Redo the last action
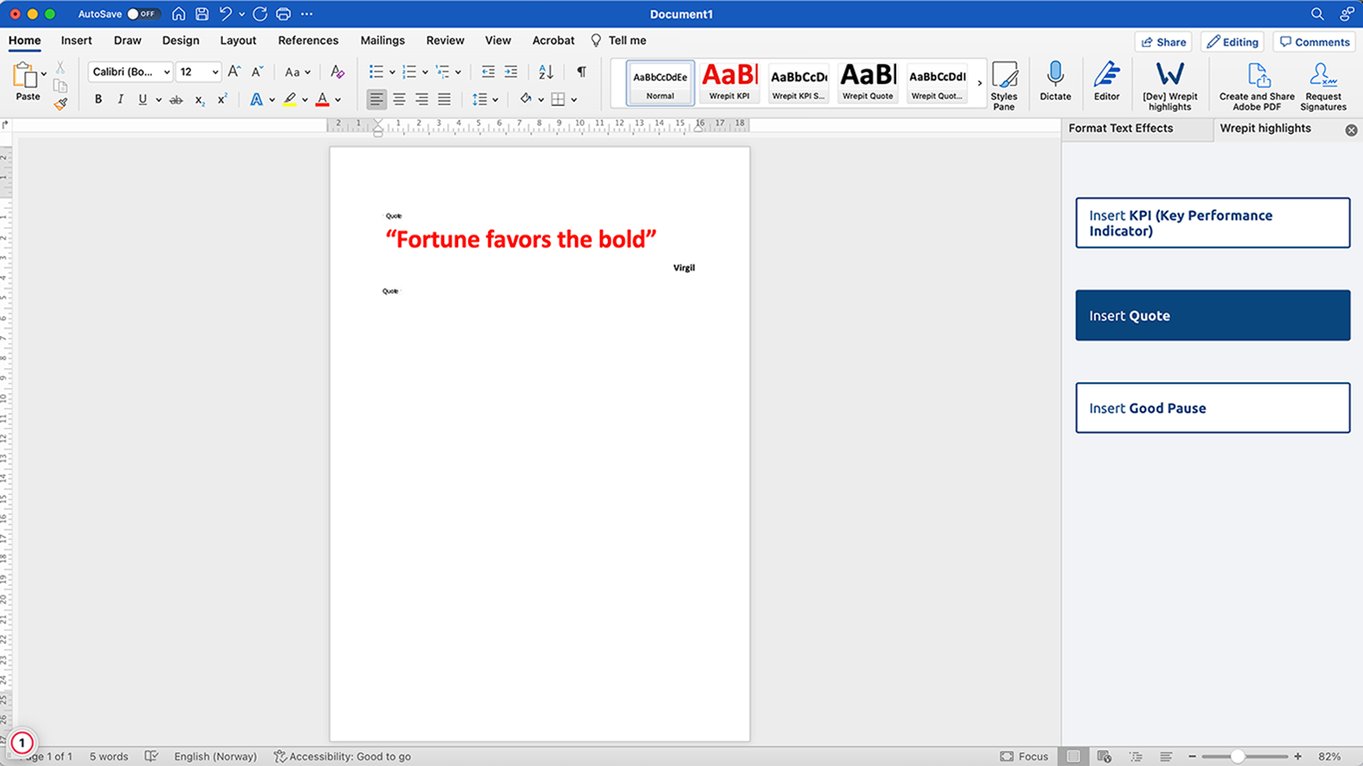Image resolution: width=1363 pixels, height=766 pixels. 260,14
